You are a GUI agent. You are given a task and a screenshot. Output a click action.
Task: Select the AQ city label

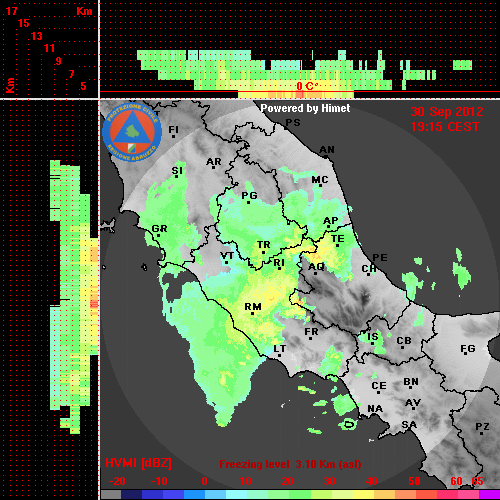[x=316, y=266]
